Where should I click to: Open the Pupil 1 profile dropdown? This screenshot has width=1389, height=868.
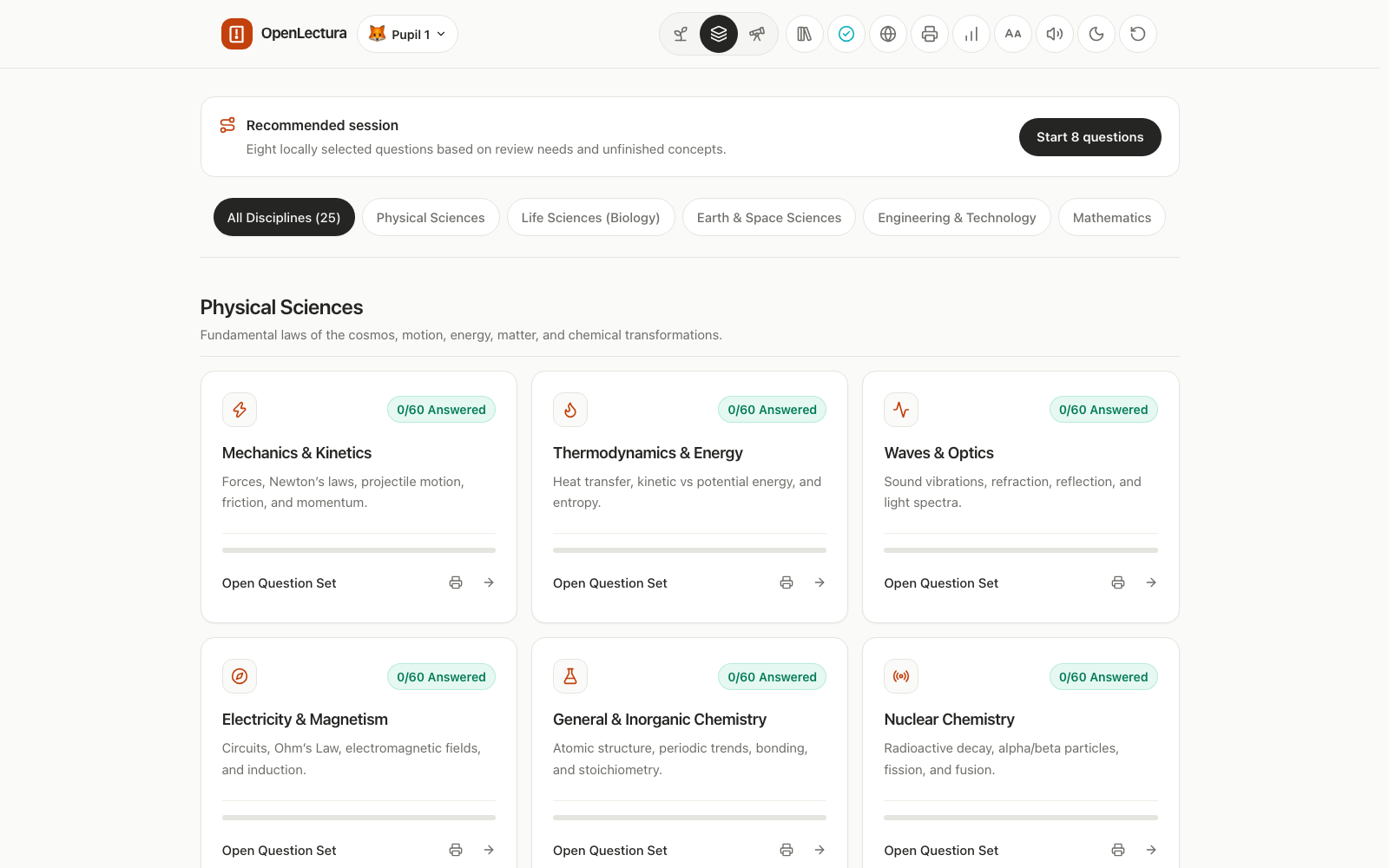click(x=407, y=34)
